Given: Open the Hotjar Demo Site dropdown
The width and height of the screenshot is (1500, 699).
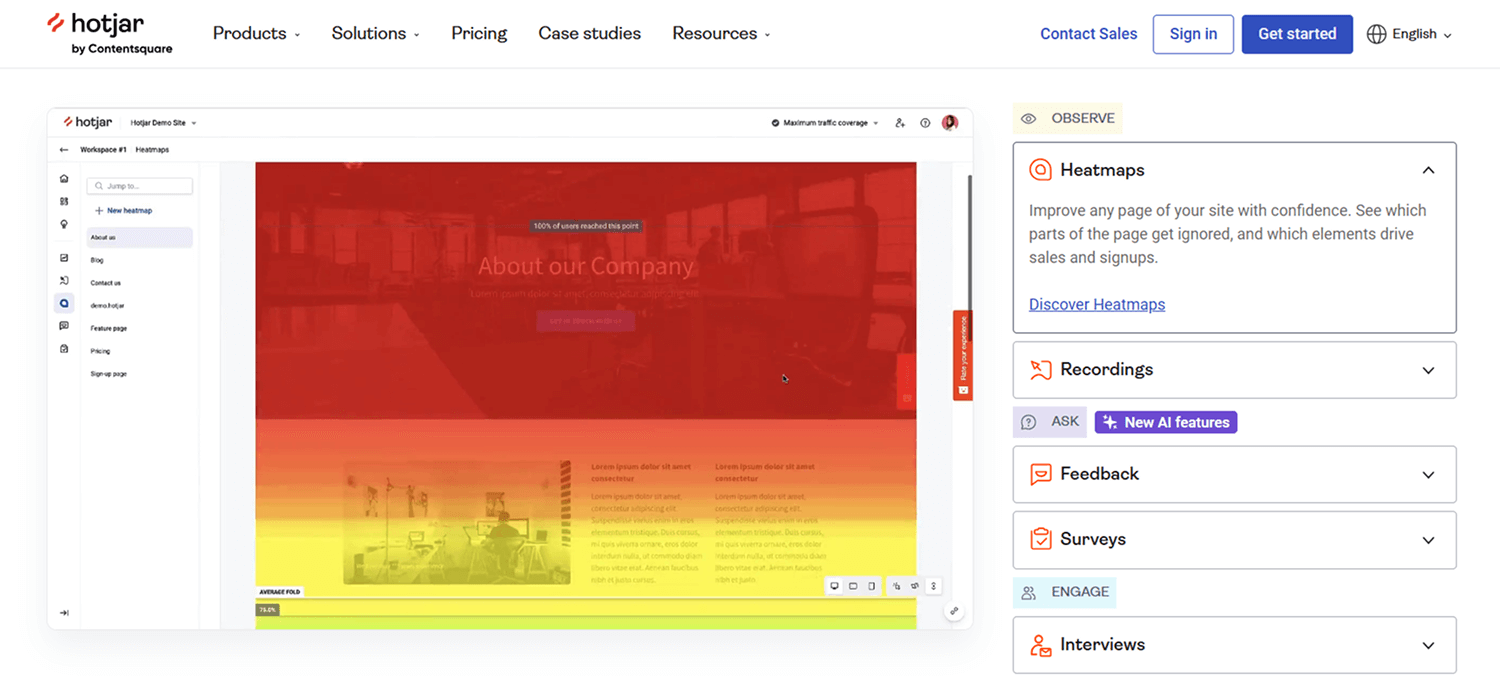Looking at the screenshot, I should 164,123.
